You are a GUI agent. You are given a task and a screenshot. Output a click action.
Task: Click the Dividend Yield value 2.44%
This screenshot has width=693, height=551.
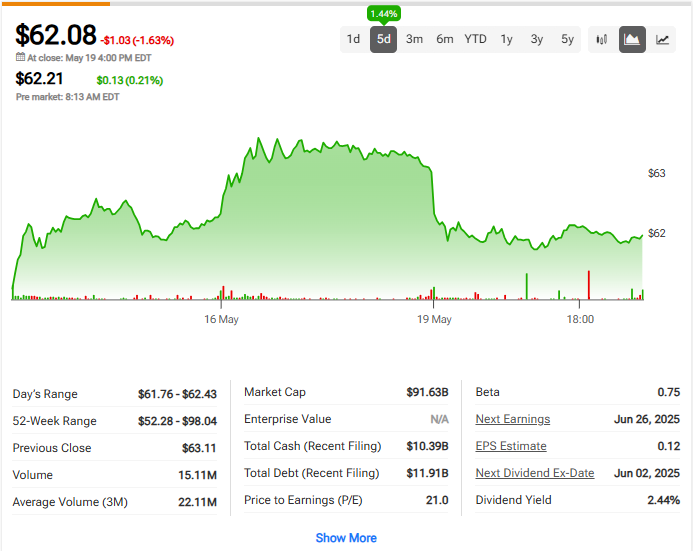click(664, 500)
